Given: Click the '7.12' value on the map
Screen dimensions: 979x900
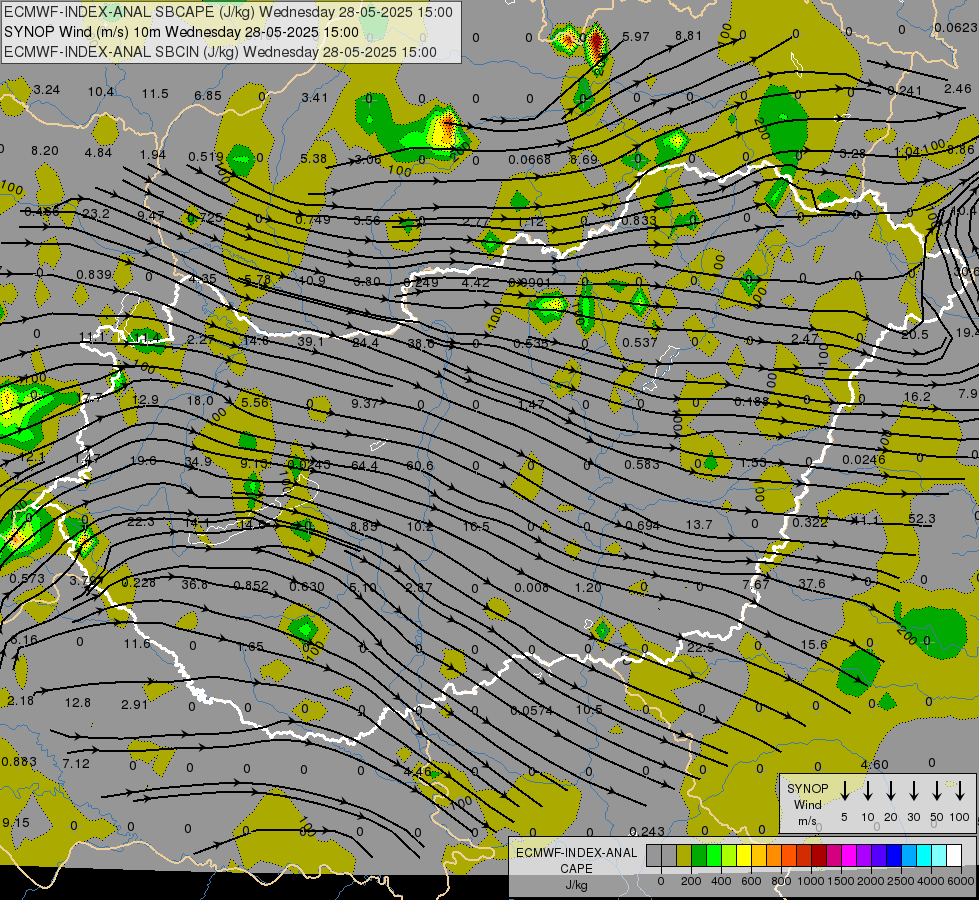Looking at the screenshot, I should point(76,763).
